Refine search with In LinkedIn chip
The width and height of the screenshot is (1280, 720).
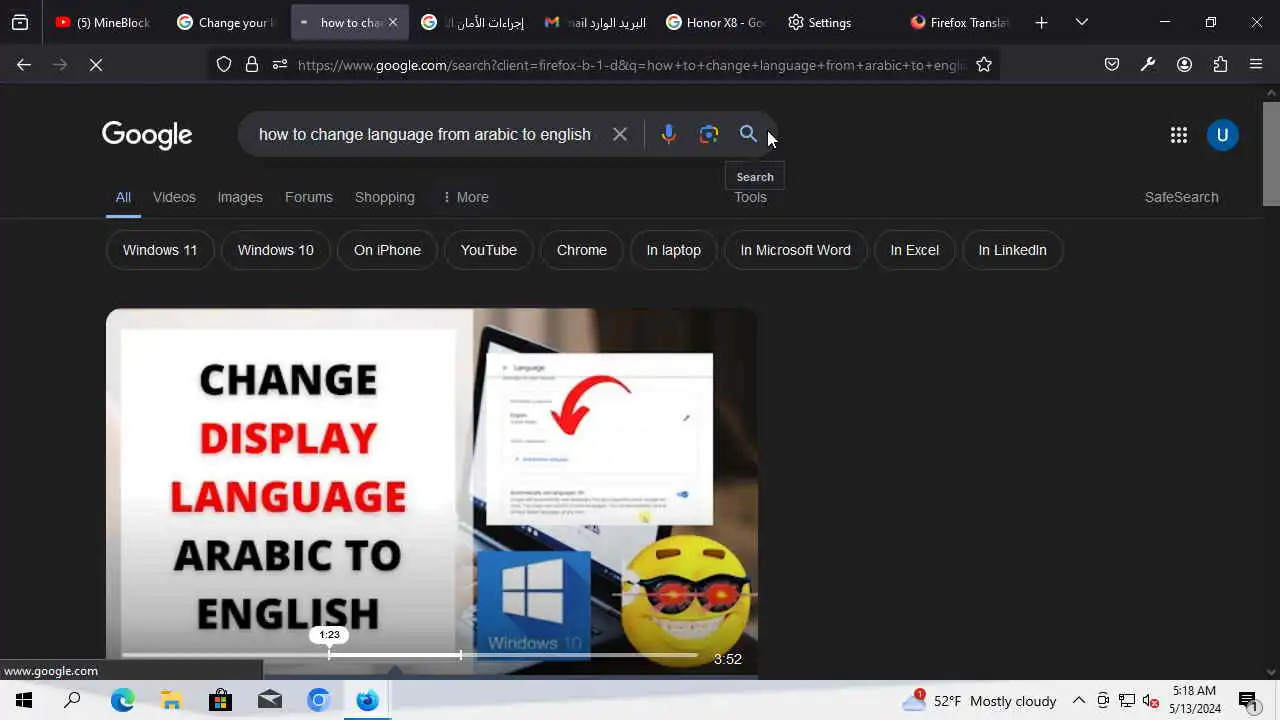point(1013,250)
